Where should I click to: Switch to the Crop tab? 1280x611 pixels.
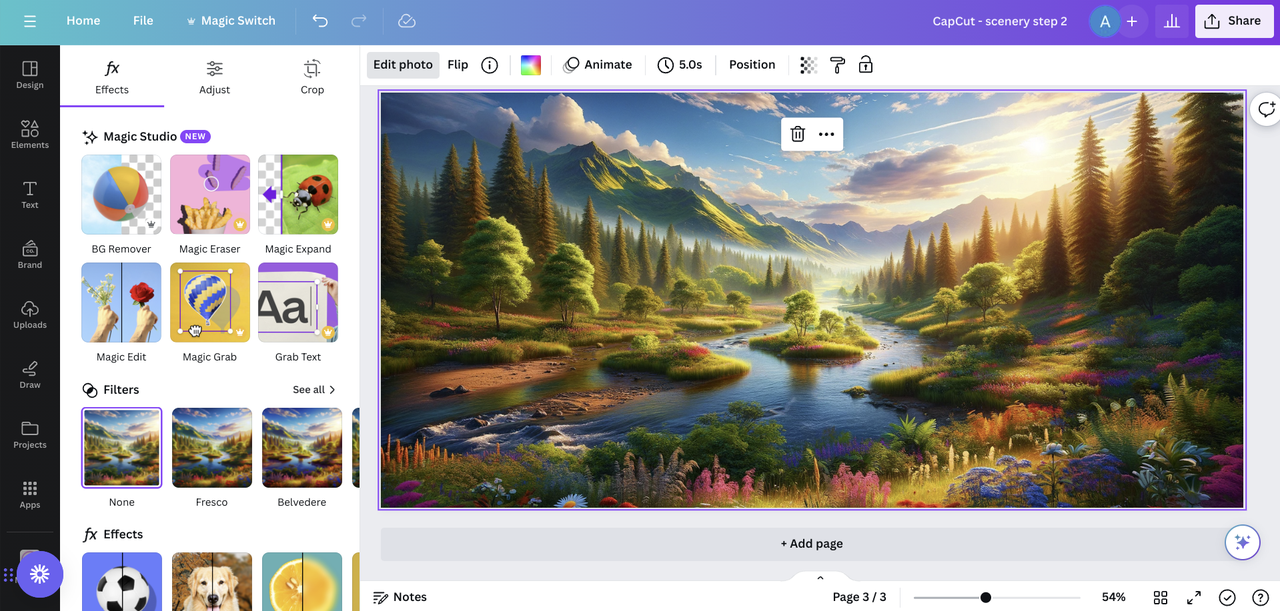click(312, 77)
